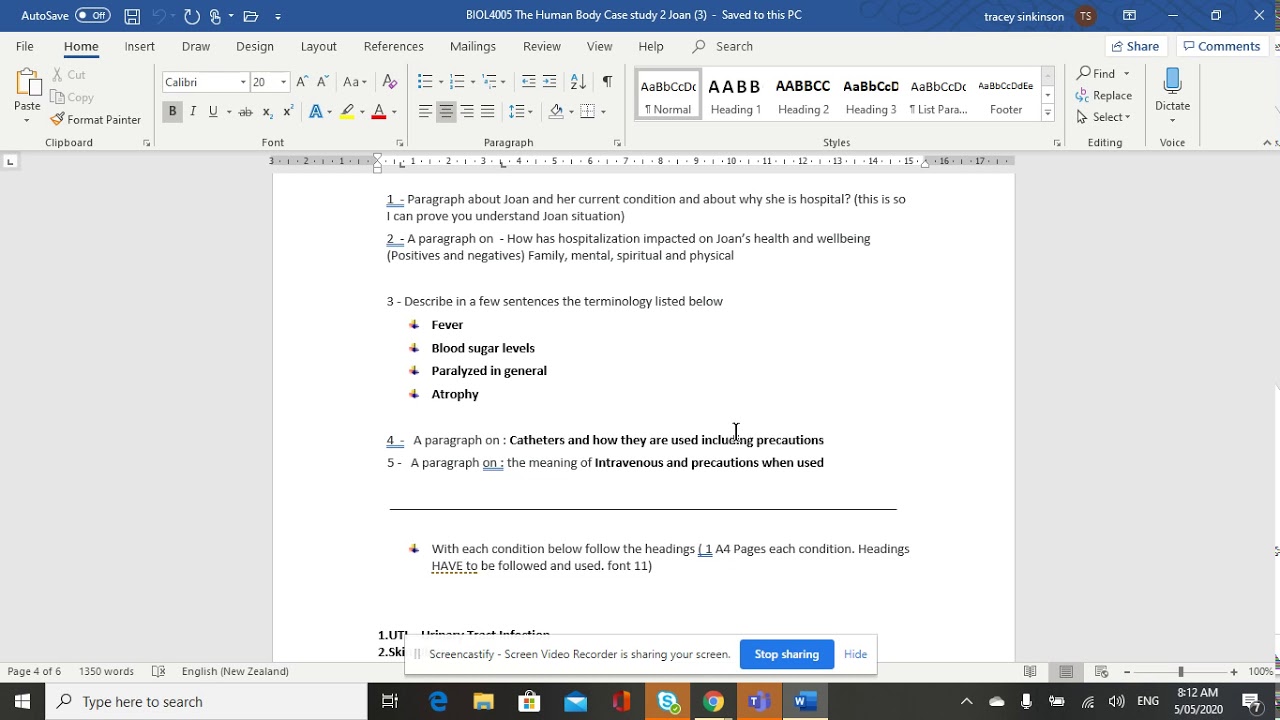1280x720 pixels.
Task: Open the Borders dropdown arrow
Action: [x=603, y=111]
